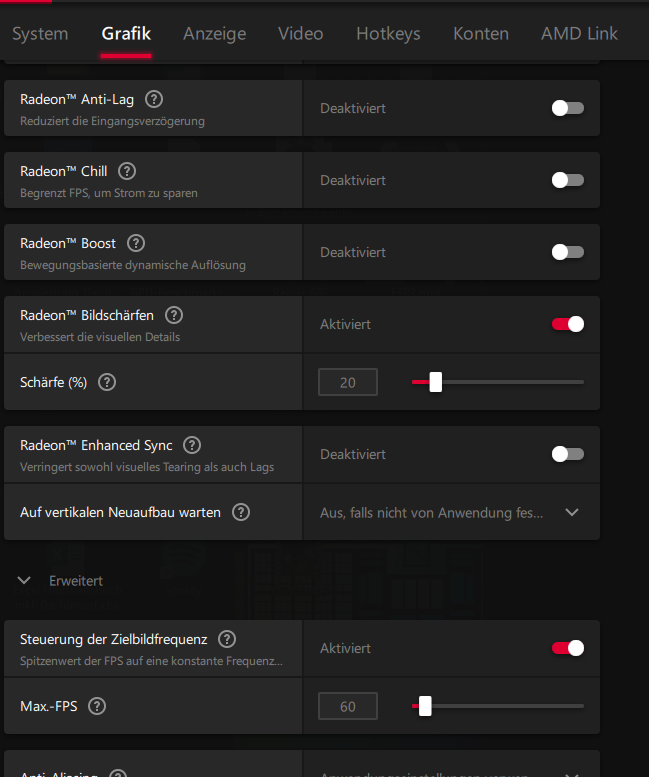Click the Max.-FPS value field showing 60

(348, 706)
